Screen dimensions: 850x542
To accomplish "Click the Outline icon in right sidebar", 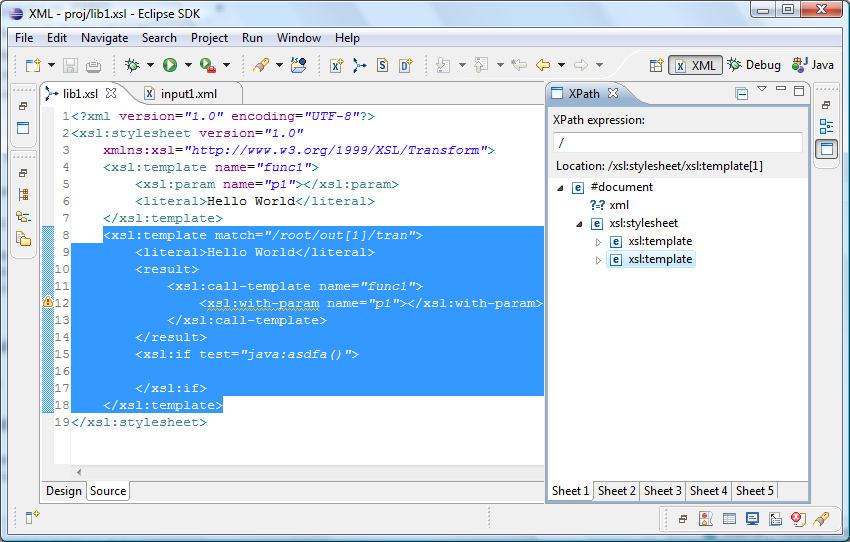I will click(826, 127).
